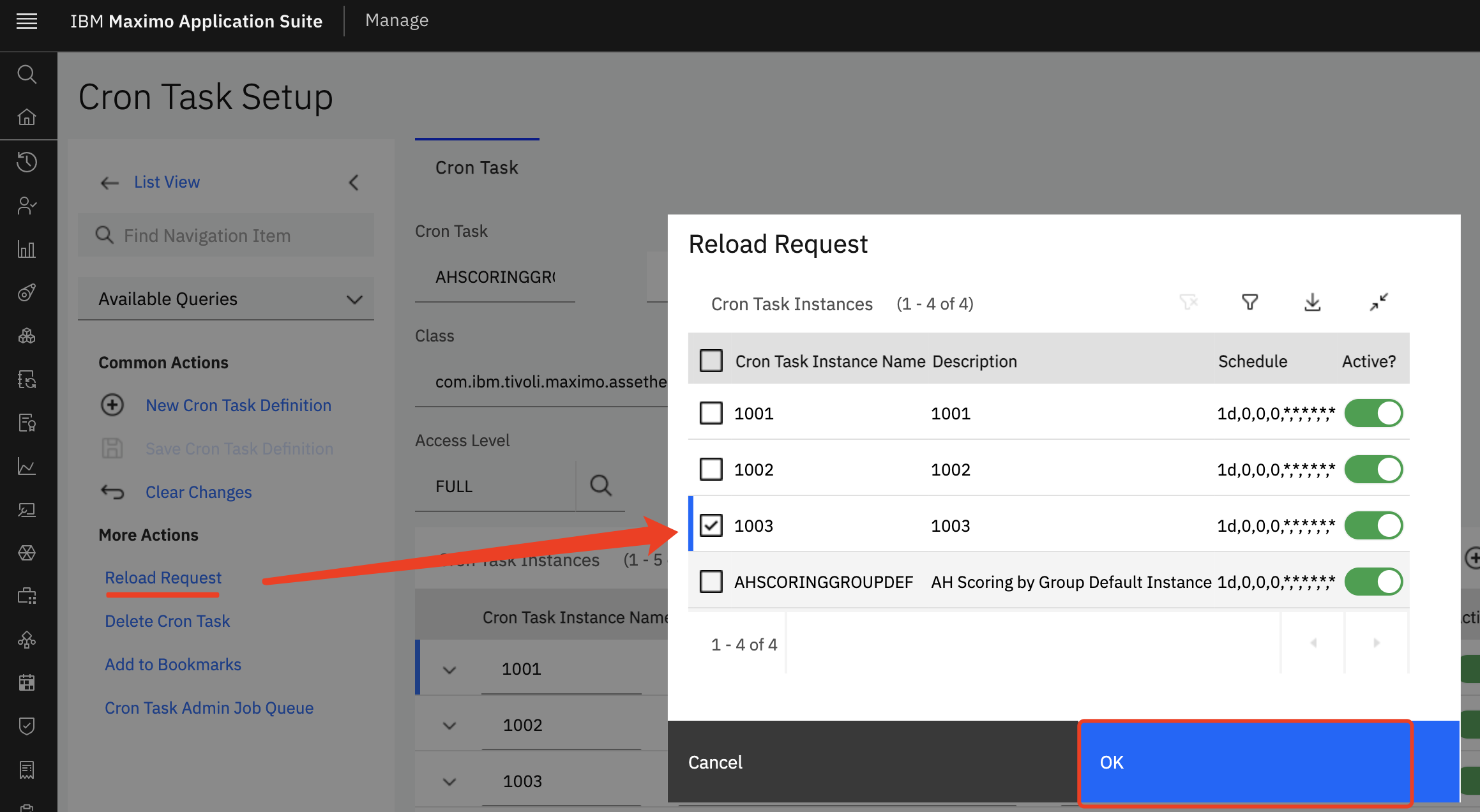Uncheck the checkbox for instance 1003
The height and width of the screenshot is (812, 1480).
(711, 525)
